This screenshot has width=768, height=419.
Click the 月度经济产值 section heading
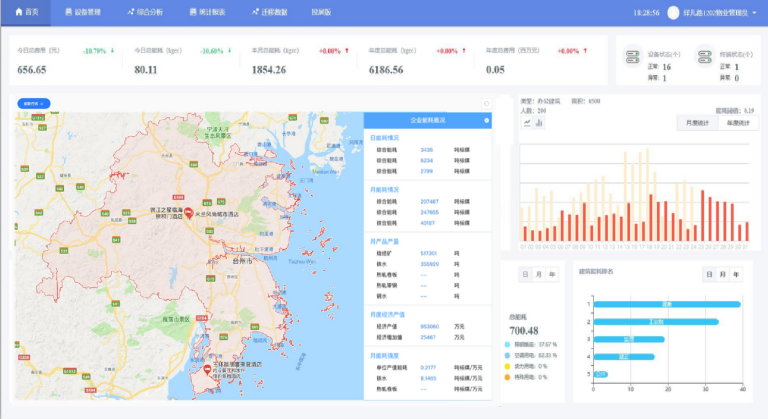(387, 315)
